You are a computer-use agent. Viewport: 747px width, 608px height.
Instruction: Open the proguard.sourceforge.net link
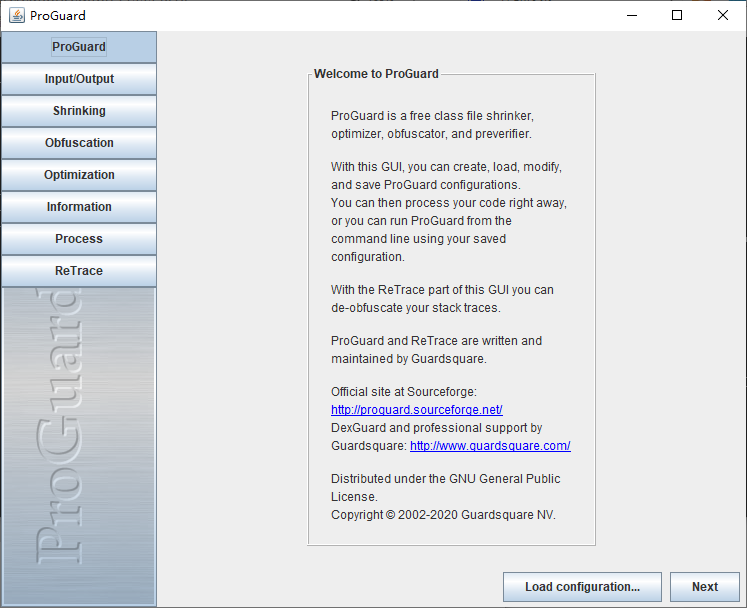(417, 410)
